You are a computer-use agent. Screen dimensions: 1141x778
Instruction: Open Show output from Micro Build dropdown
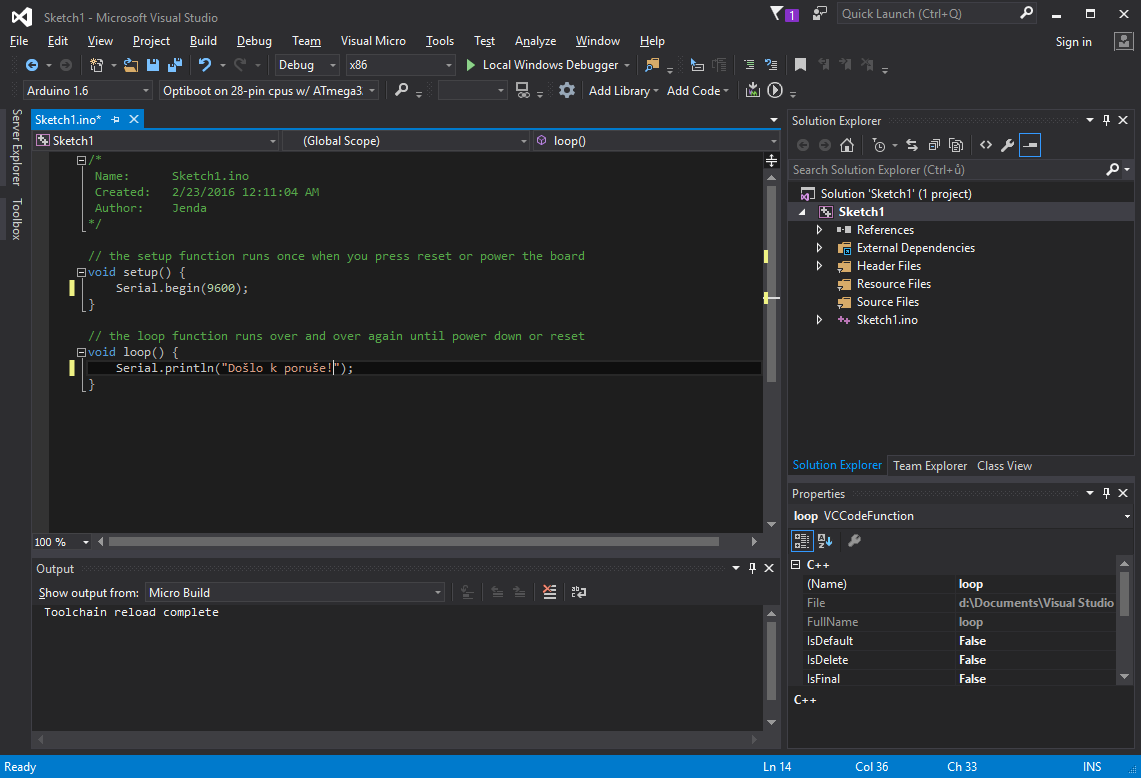(x=295, y=592)
